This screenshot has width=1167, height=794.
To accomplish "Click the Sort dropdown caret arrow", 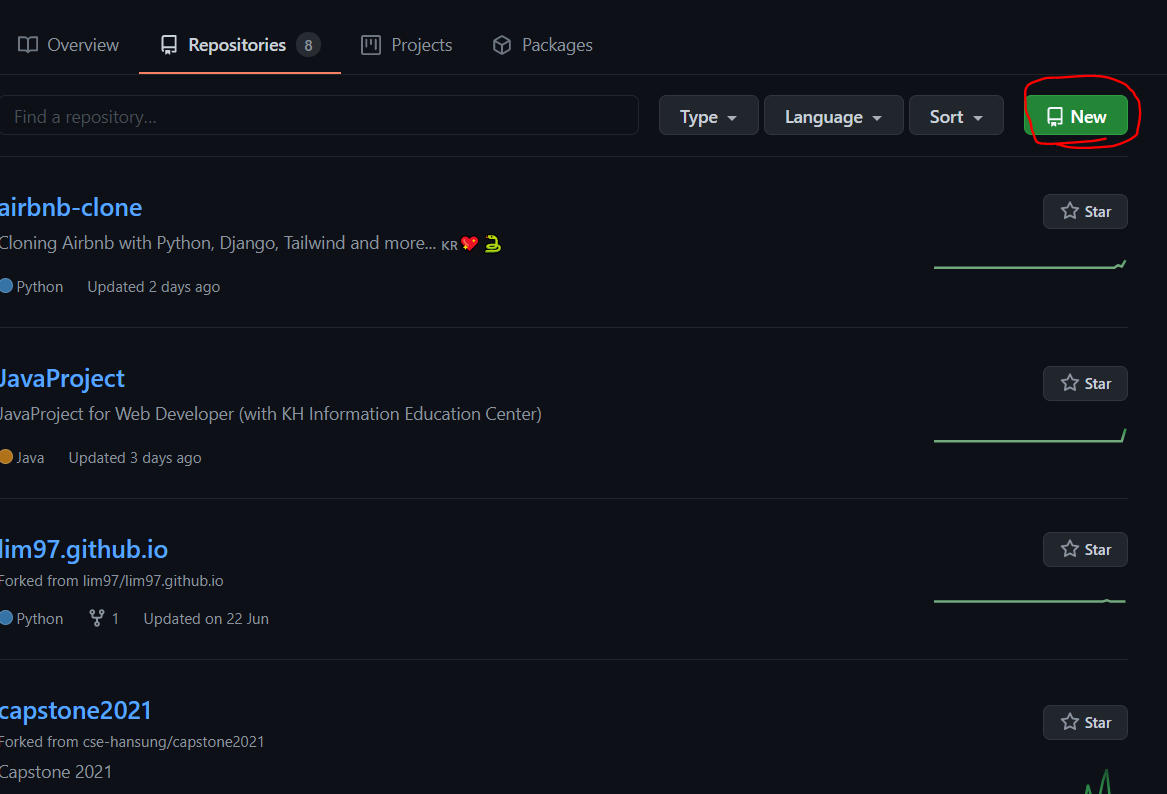I will (978, 118).
